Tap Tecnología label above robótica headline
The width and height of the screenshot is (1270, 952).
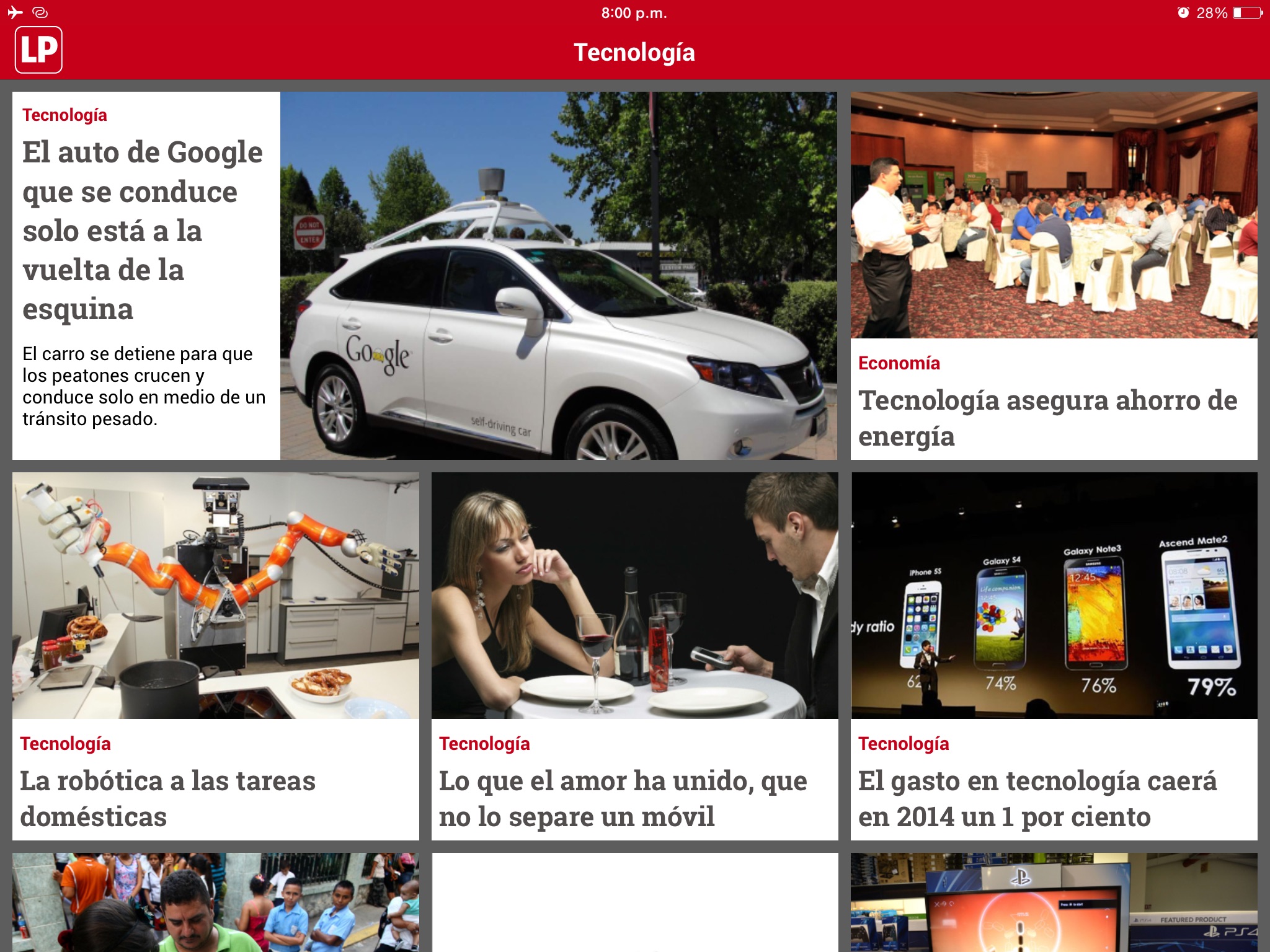65,744
